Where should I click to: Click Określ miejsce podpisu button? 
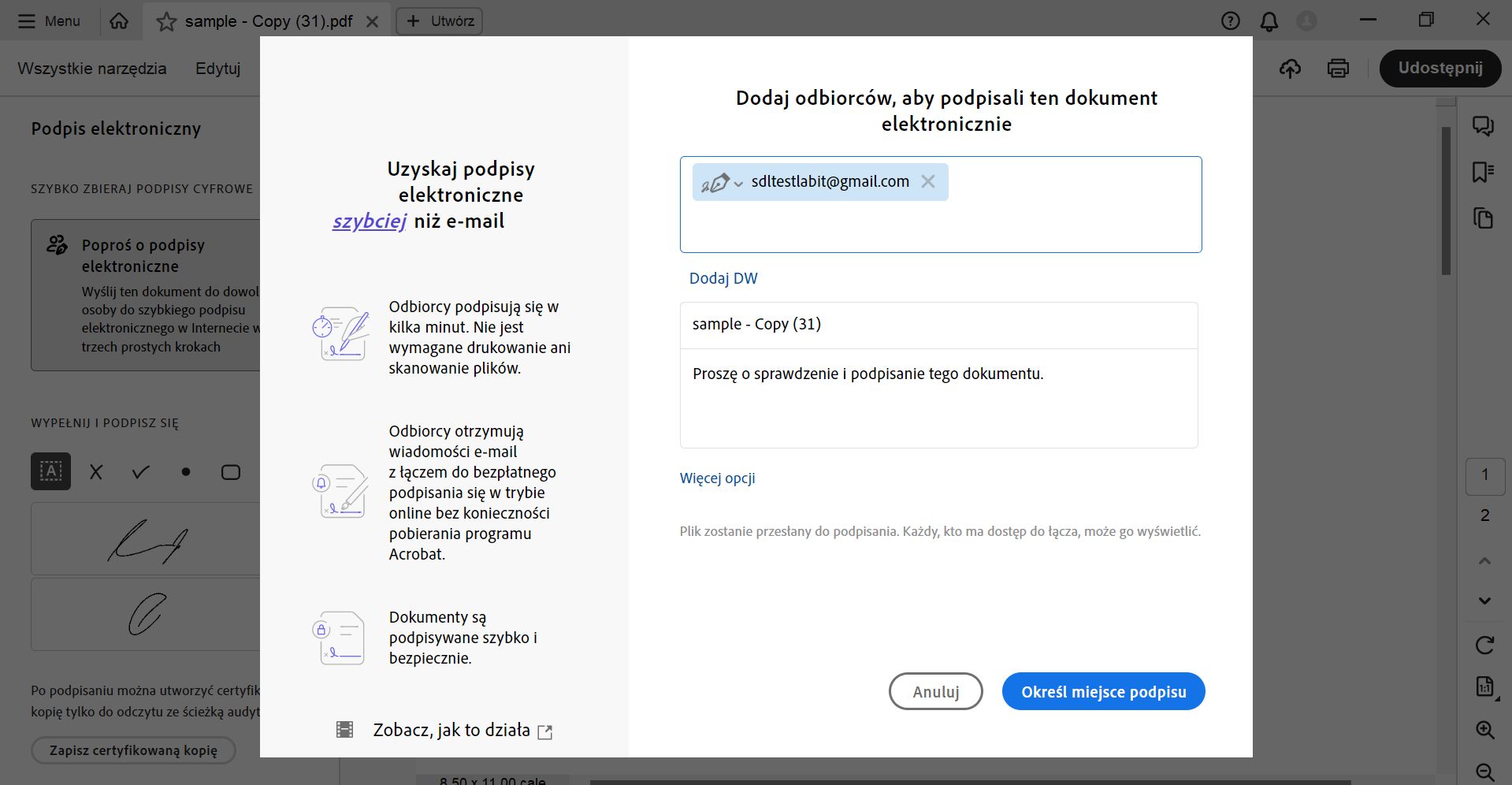[1104, 691]
